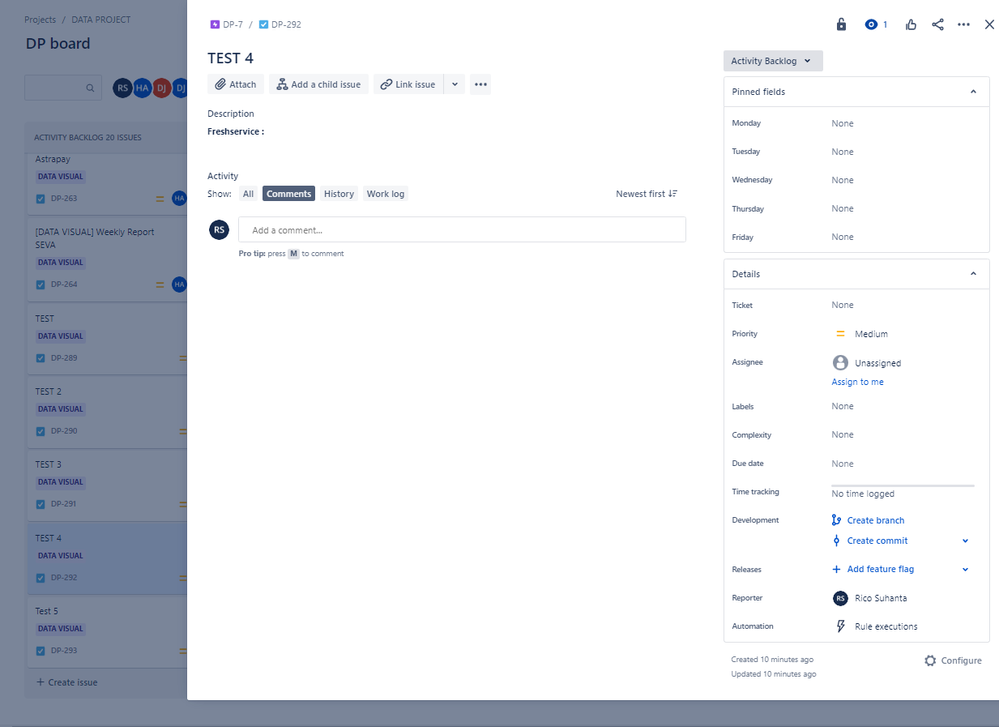Click Assign to me link
This screenshot has height=727, width=999.
[x=857, y=382]
